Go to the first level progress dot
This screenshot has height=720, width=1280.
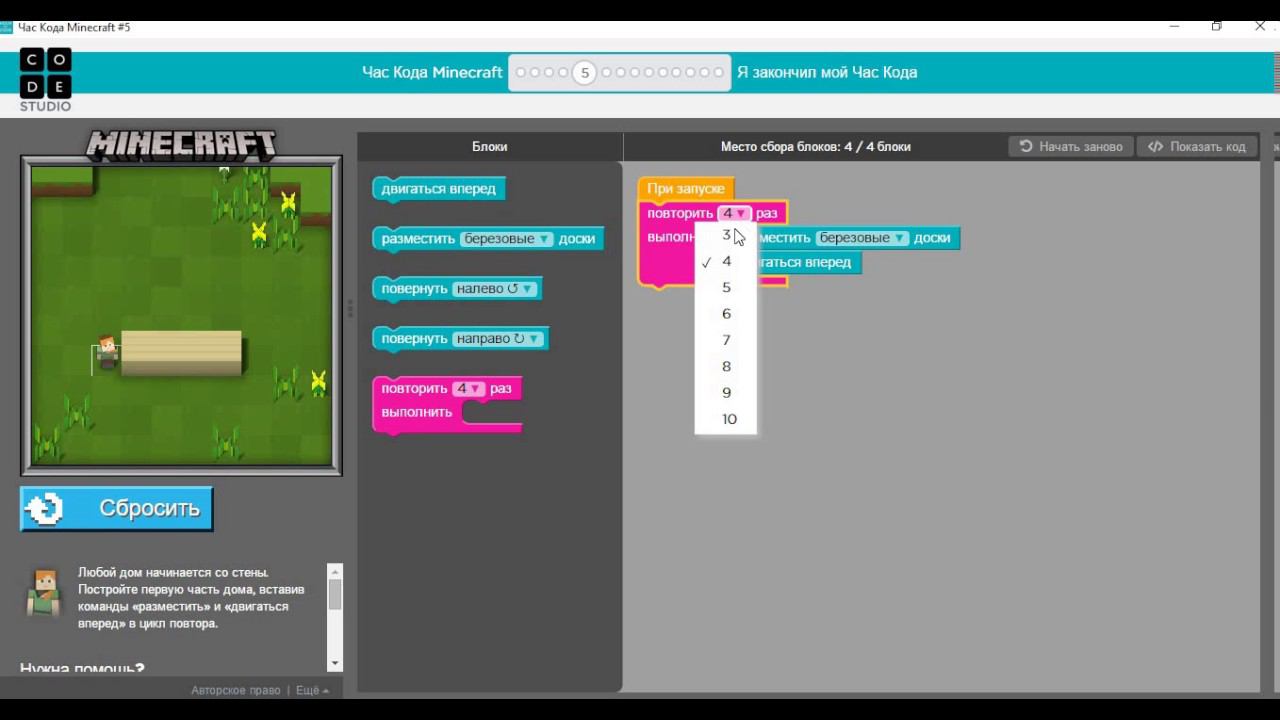(521, 72)
